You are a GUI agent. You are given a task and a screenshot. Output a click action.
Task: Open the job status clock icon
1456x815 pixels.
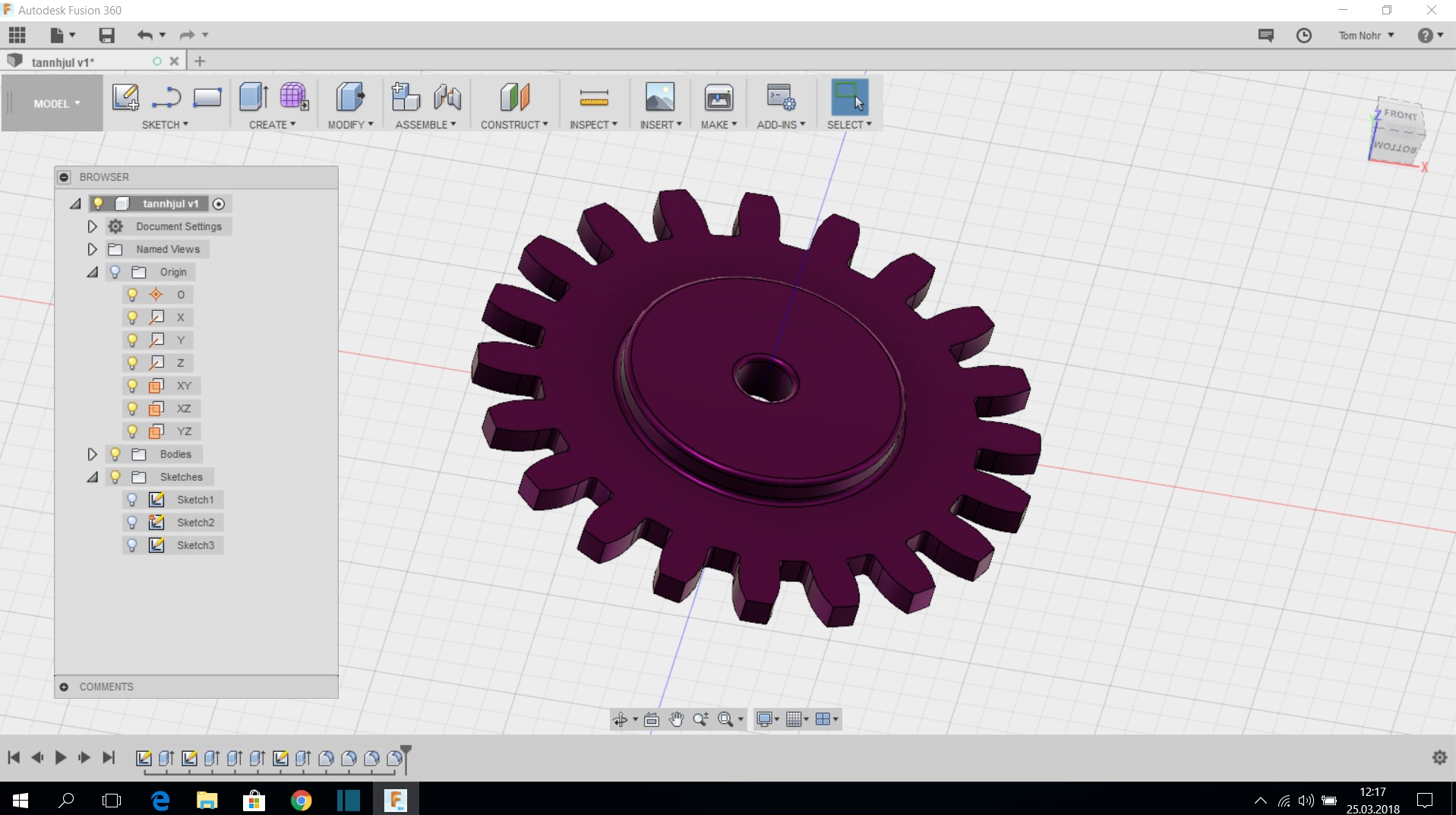(x=1303, y=36)
